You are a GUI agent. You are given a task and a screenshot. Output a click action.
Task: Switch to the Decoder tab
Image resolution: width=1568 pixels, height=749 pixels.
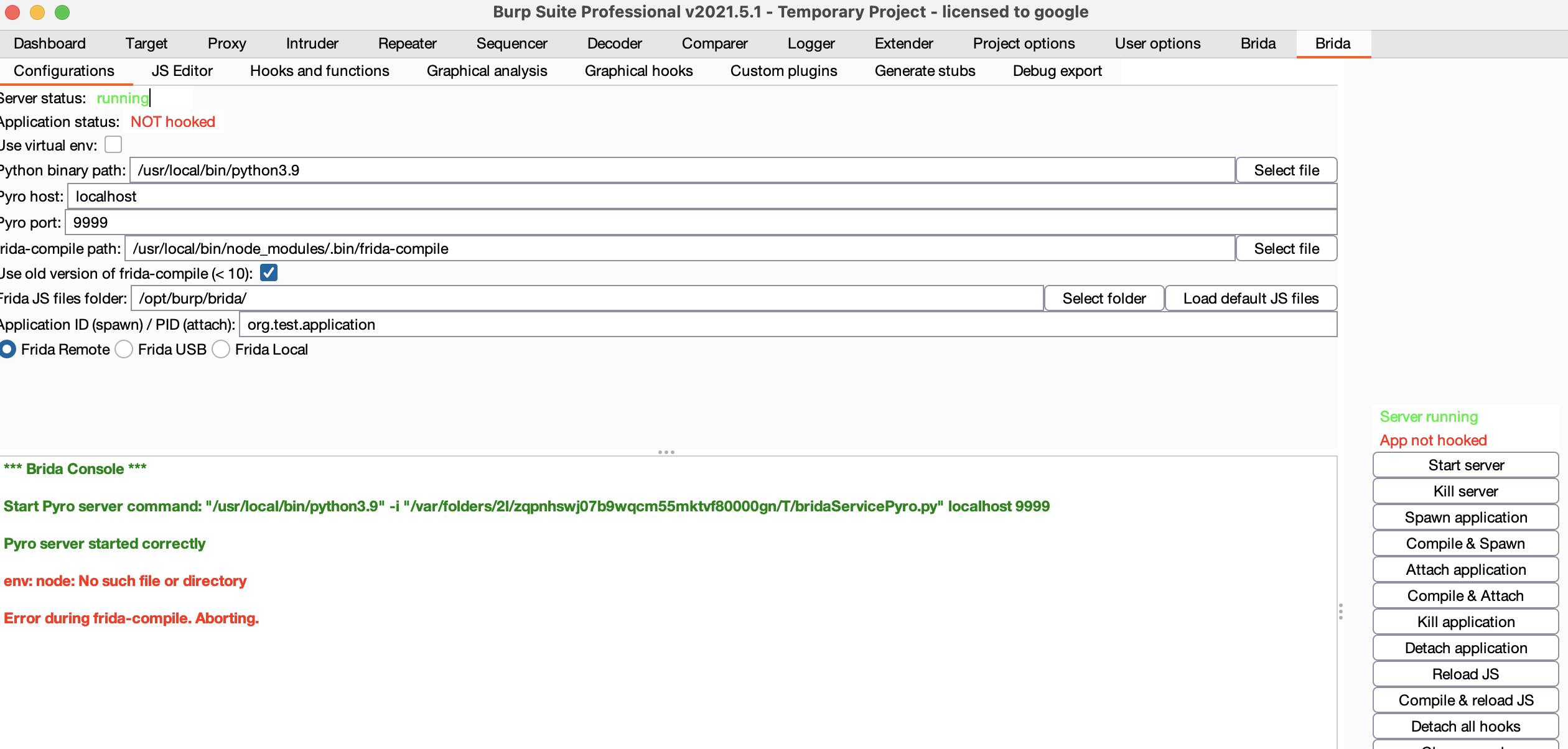[614, 44]
